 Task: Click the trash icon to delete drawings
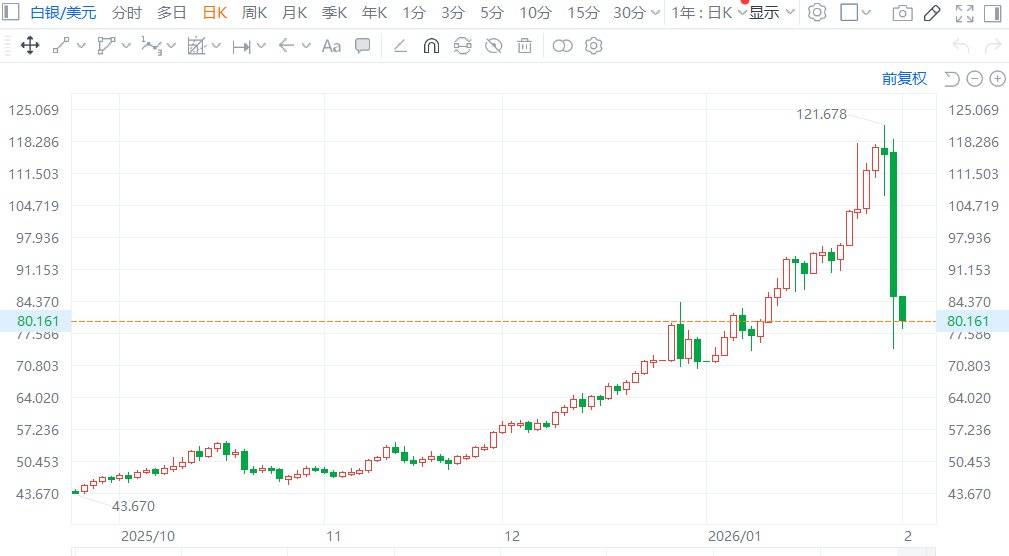pyautogui.click(x=525, y=46)
